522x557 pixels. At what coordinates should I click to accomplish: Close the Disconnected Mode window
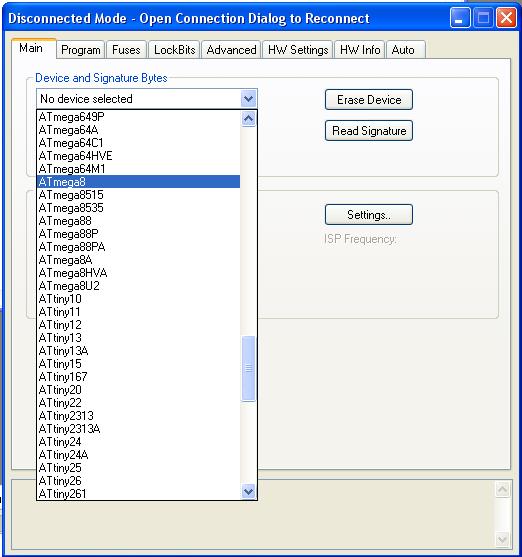[506, 18]
